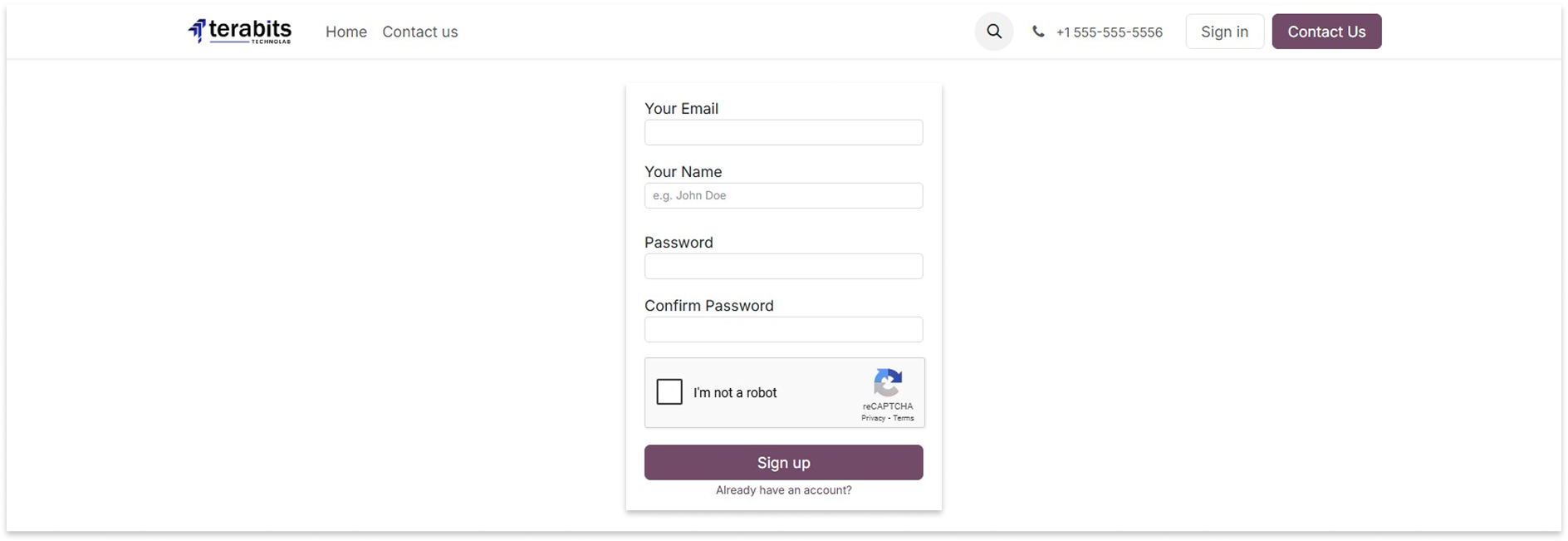Open the Contact us navigation link

pyautogui.click(x=419, y=32)
